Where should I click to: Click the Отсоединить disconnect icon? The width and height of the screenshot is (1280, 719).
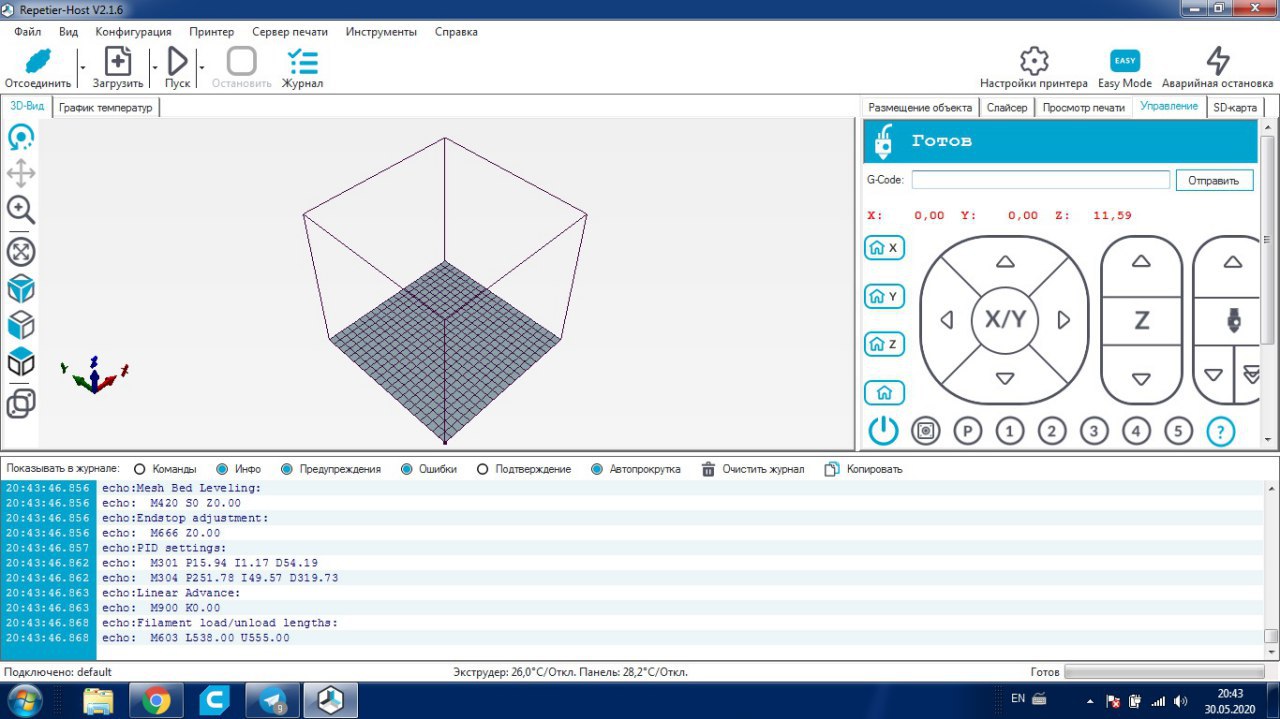(37, 61)
